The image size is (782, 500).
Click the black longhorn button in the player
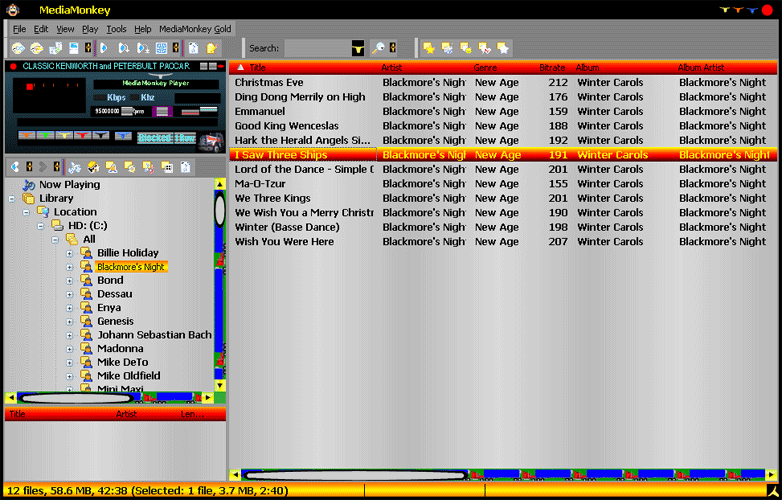point(101,135)
